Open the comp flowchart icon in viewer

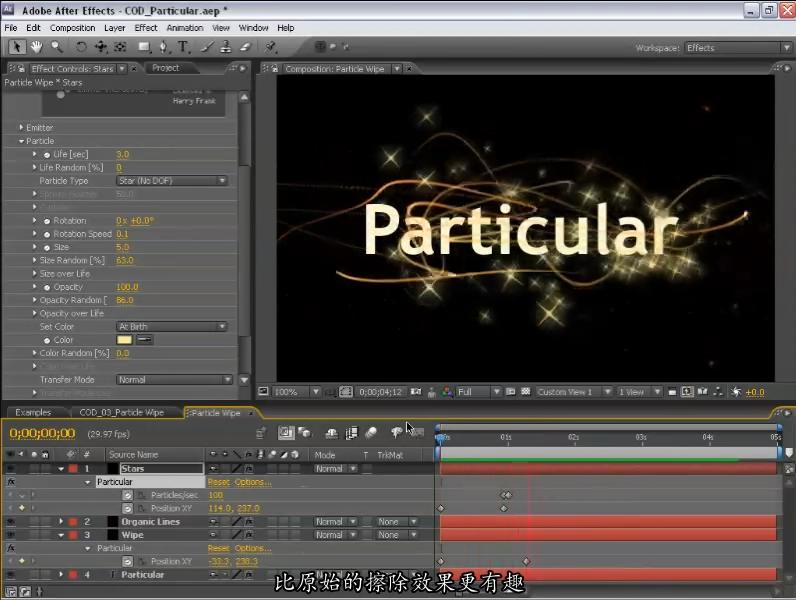click(x=718, y=392)
